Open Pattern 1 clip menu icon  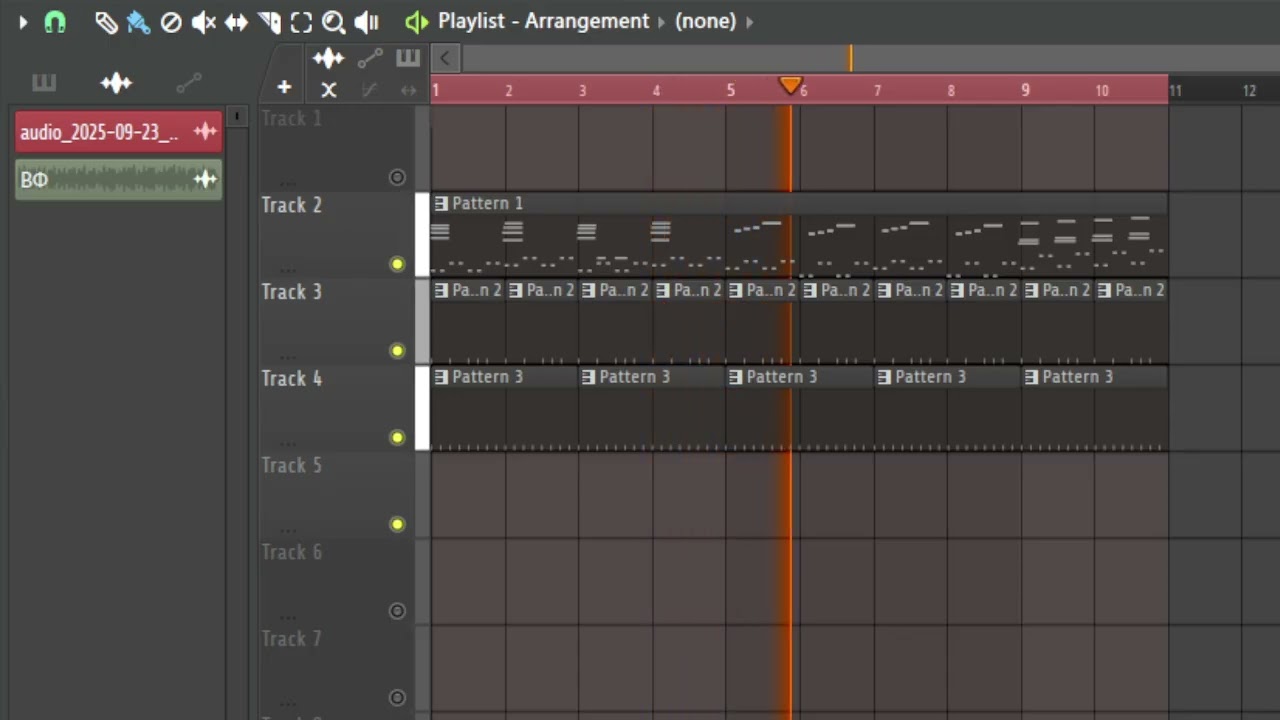pyautogui.click(x=441, y=203)
